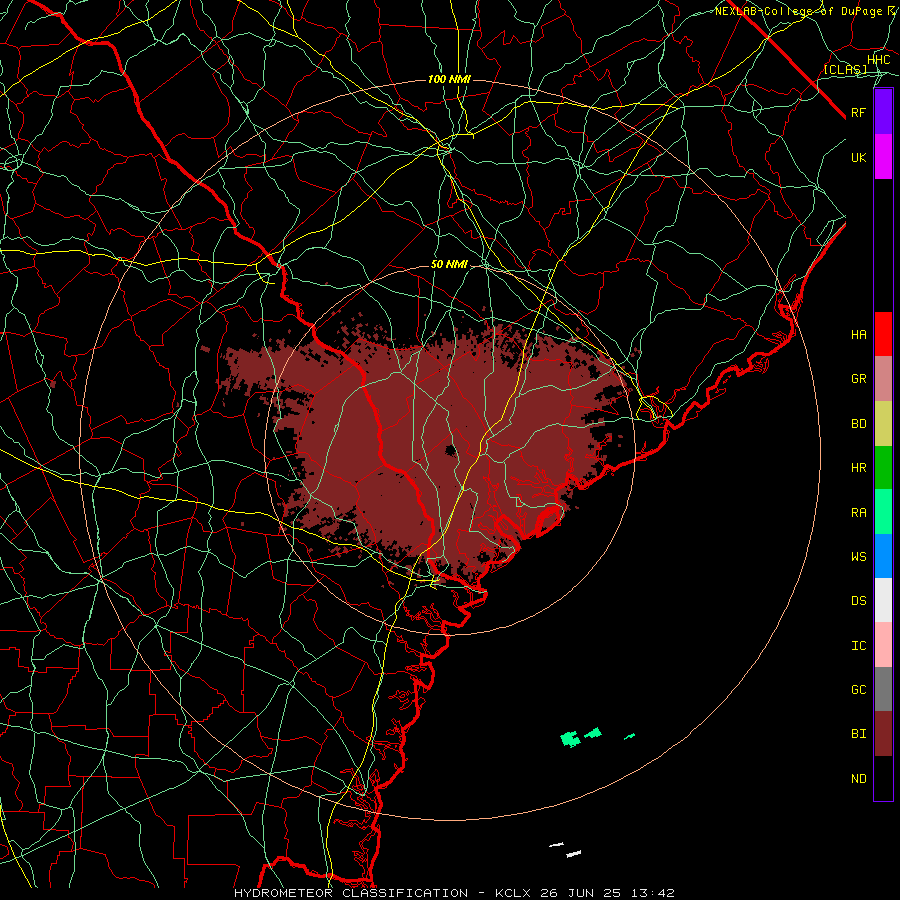Click the blue WS legend swatch
The height and width of the screenshot is (900, 900).
[883, 556]
